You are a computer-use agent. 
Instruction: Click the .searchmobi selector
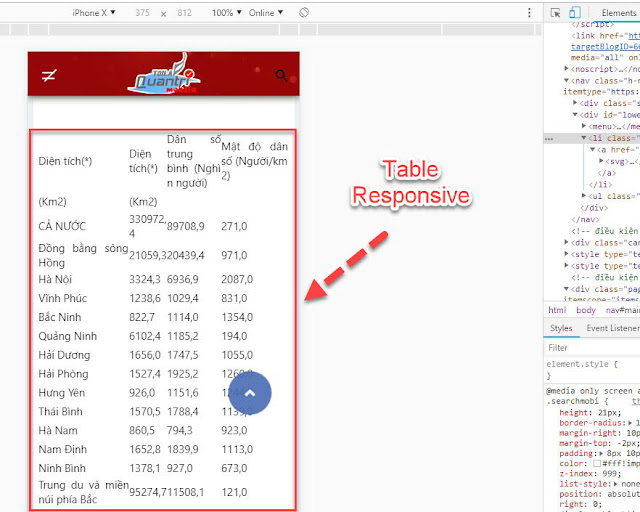(574, 401)
